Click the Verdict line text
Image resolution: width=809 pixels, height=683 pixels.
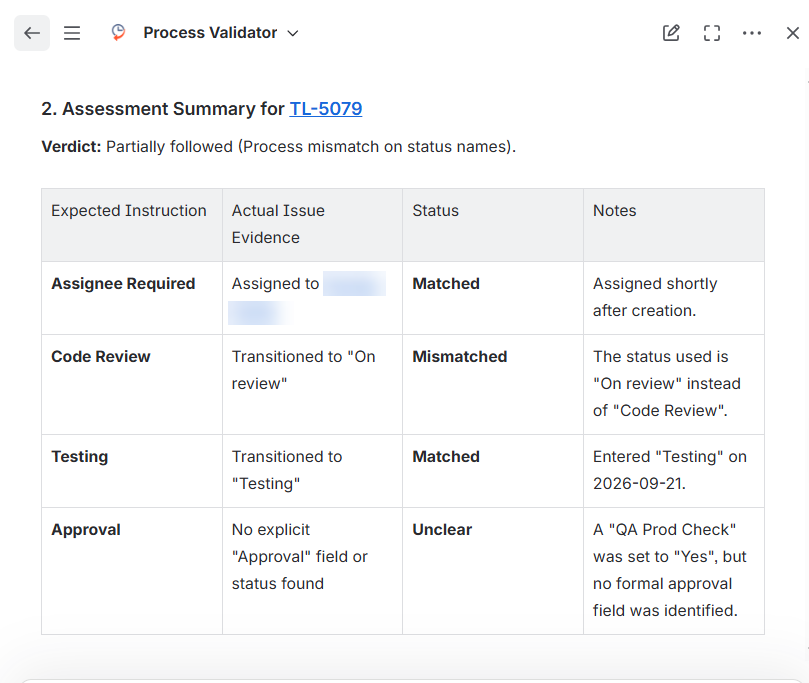pos(279,147)
